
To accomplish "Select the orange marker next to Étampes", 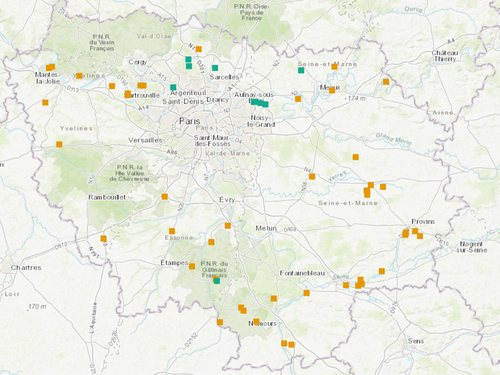I will 192,266.
